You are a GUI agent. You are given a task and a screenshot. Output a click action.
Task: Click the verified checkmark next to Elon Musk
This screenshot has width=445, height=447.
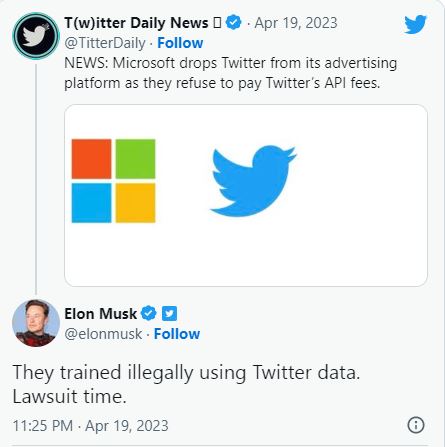point(149,313)
